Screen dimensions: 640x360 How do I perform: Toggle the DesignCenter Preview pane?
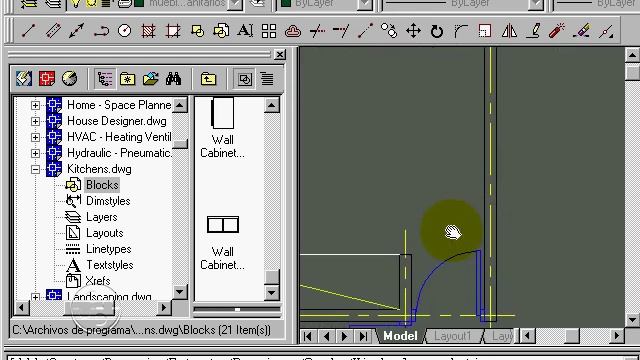tap(244, 78)
